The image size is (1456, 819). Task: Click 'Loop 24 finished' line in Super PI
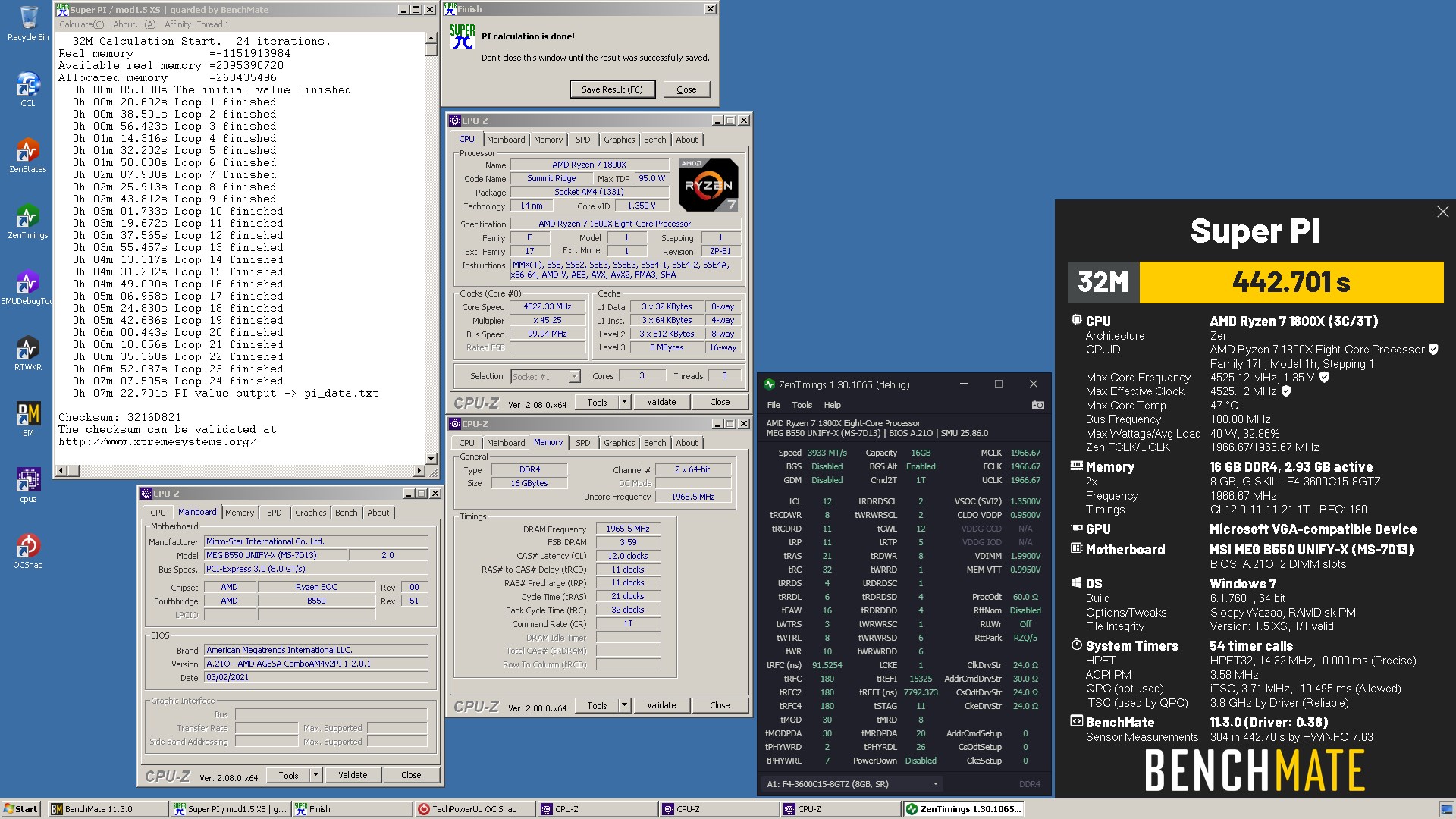point(177,381)
